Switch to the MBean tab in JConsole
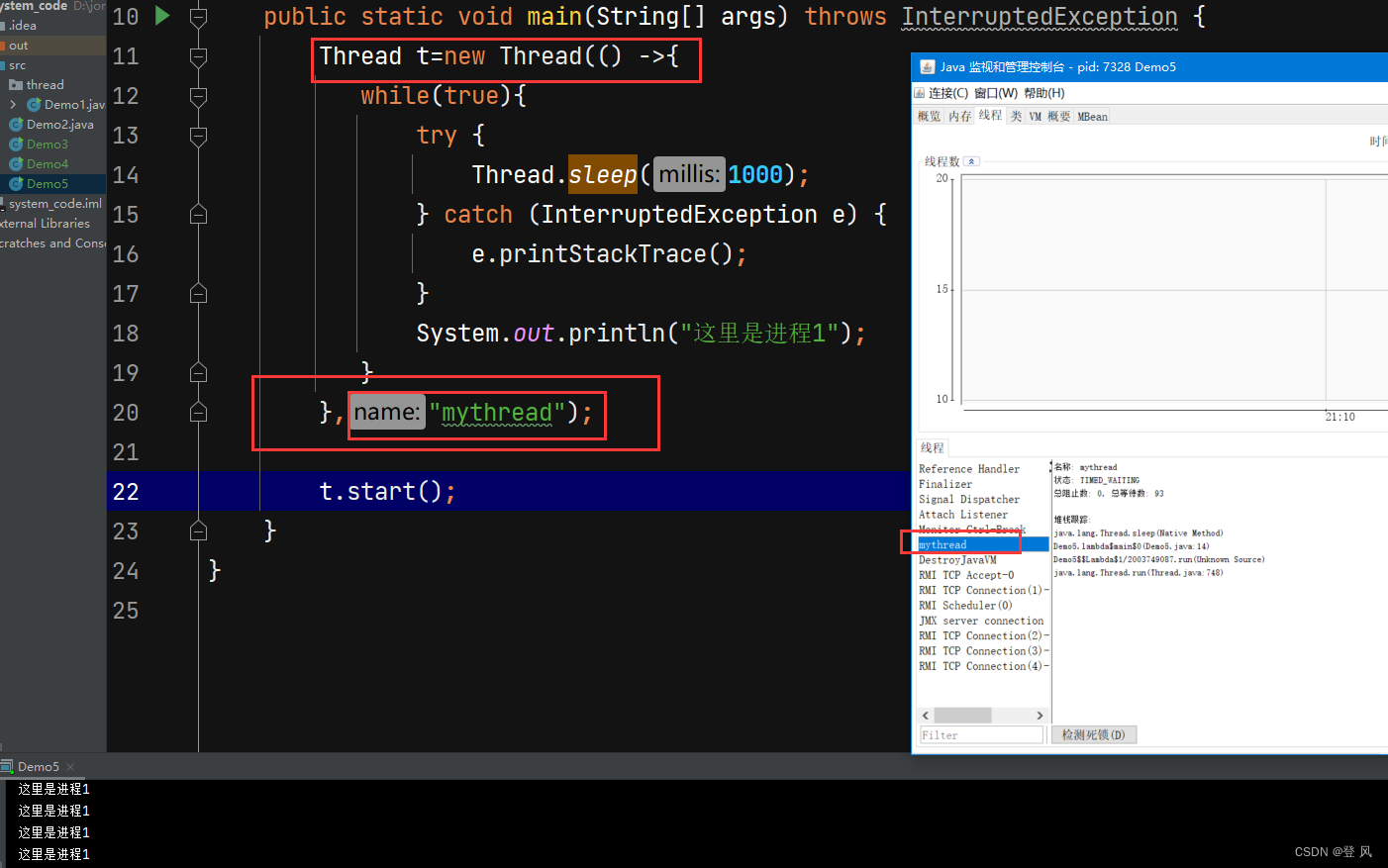The height and width of the screenshot is (868, 1388). pos(1092,116)
